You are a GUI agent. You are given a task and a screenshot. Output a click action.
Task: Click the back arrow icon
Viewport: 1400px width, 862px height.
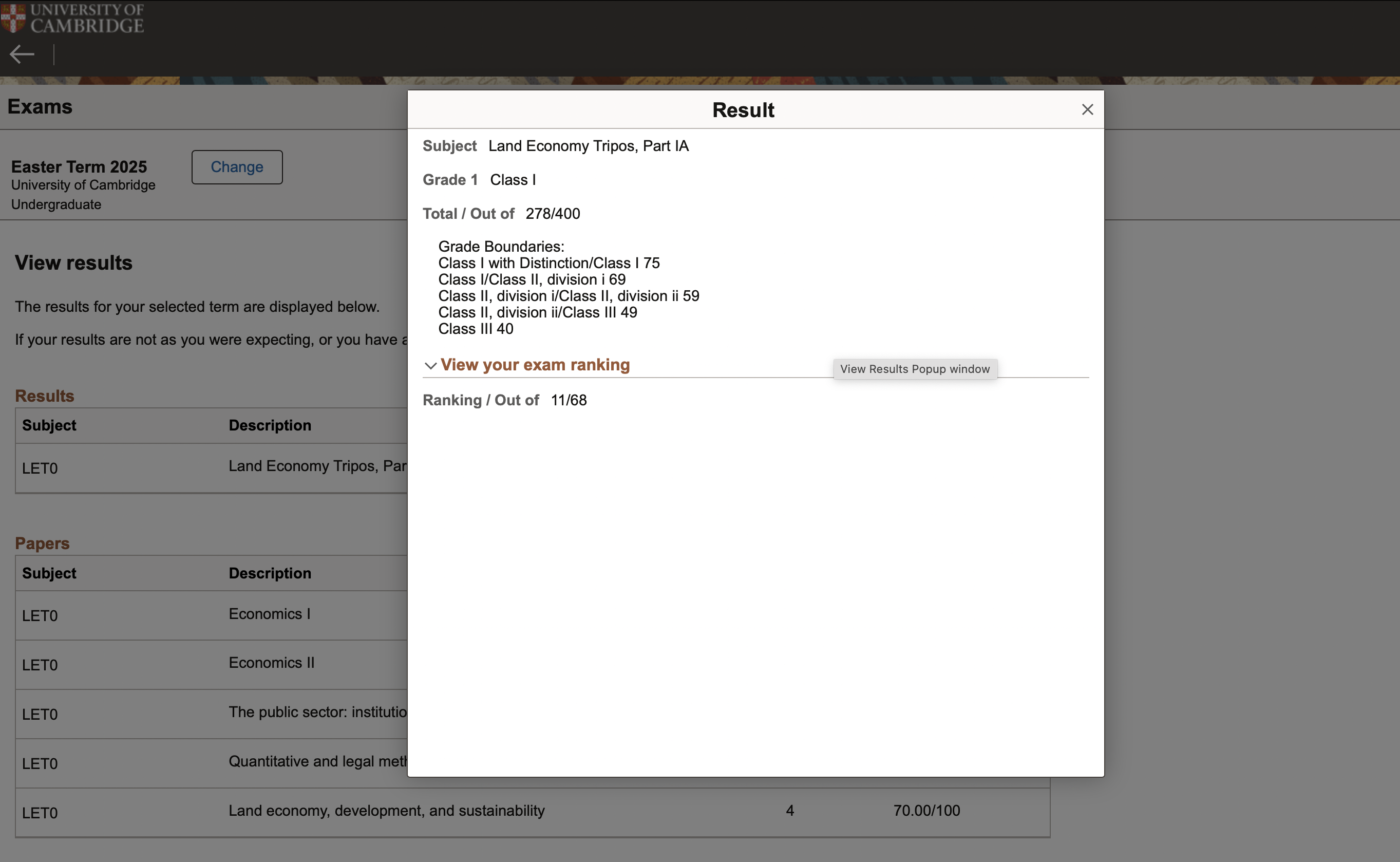pyautogui.click(x=22, y=55)
